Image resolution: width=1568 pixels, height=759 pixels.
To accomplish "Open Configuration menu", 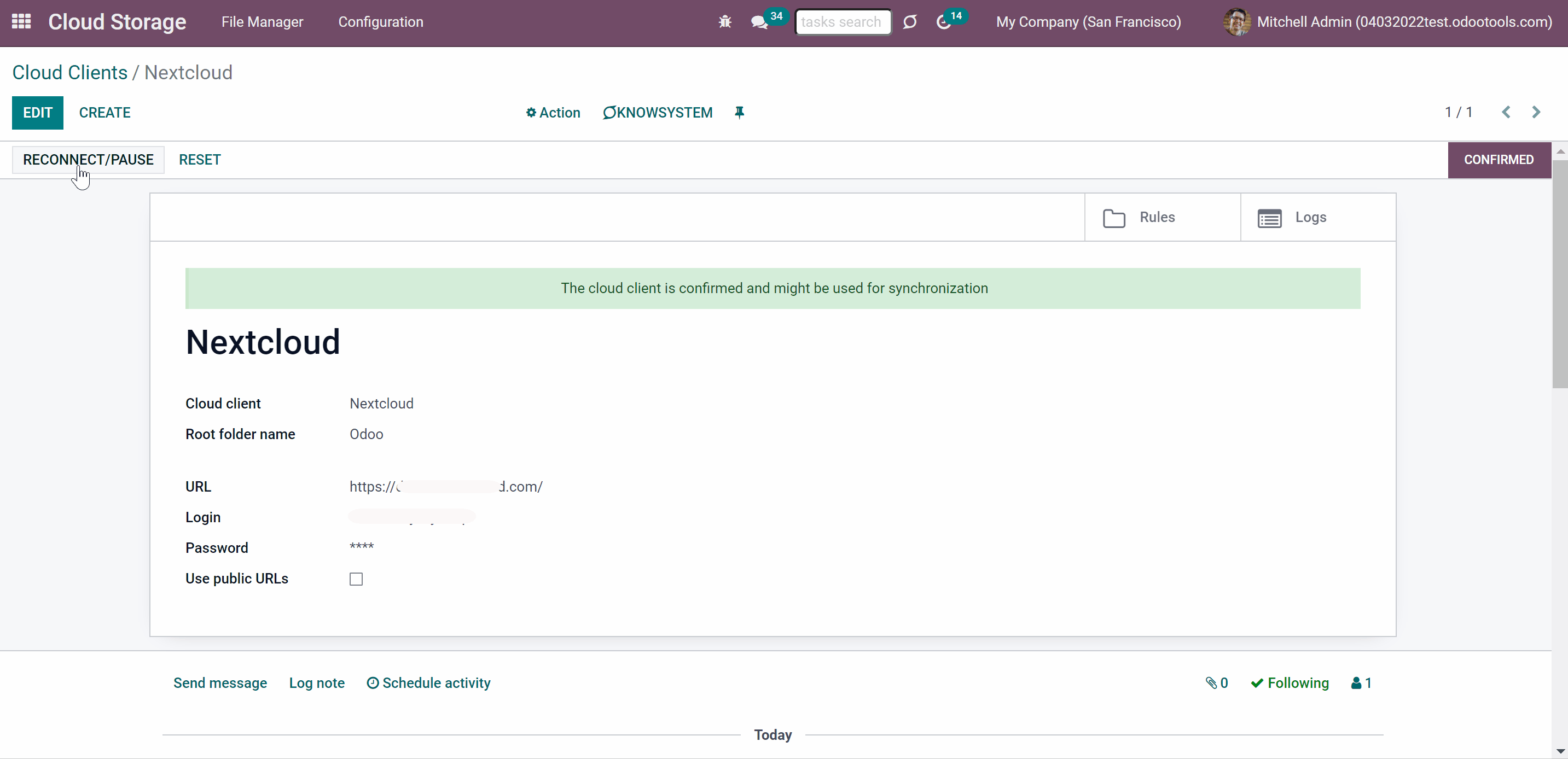I will (380, 22).
